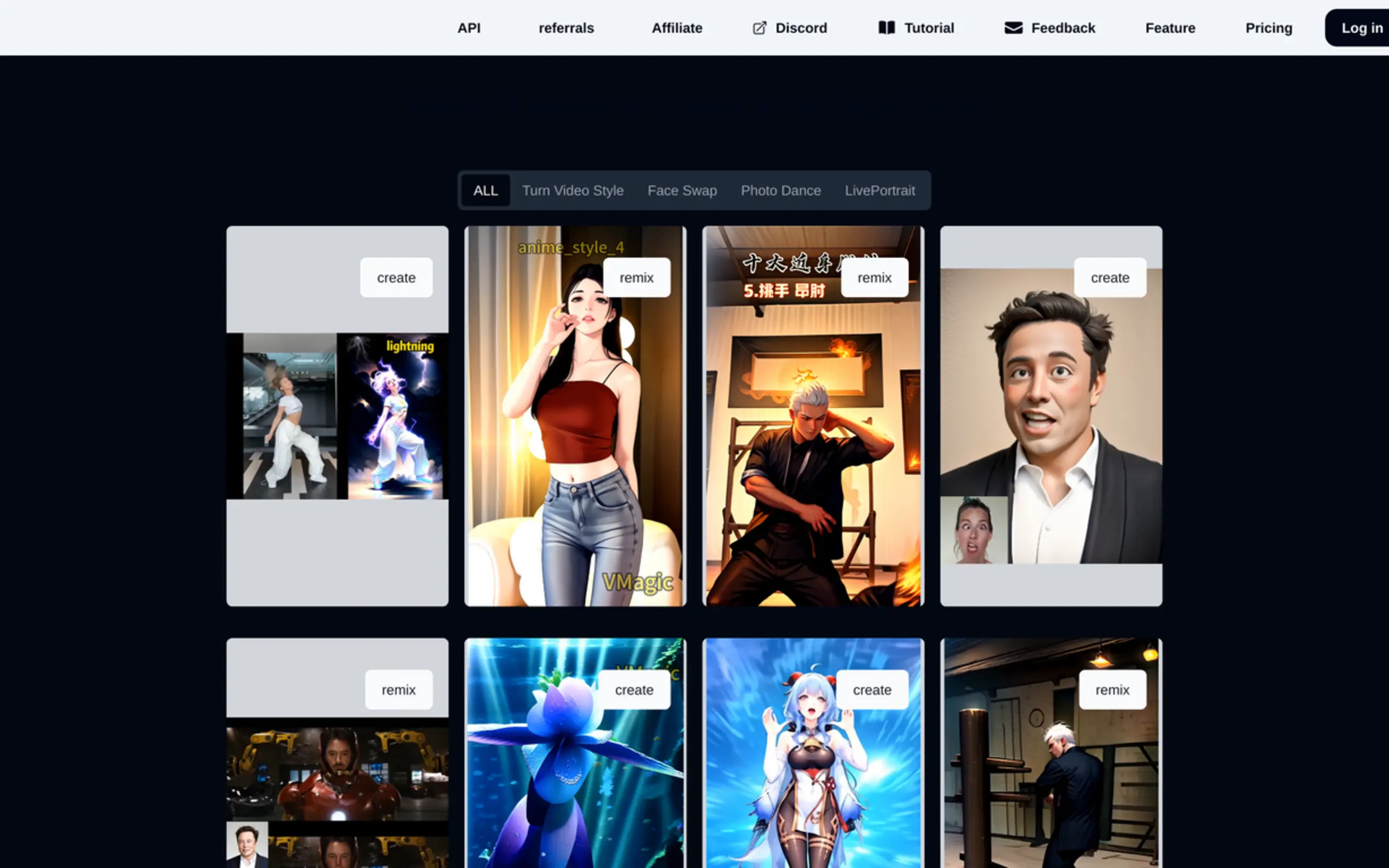View the Pricing page
This screenshot has width=1389, height=868.
(1268, 28)
